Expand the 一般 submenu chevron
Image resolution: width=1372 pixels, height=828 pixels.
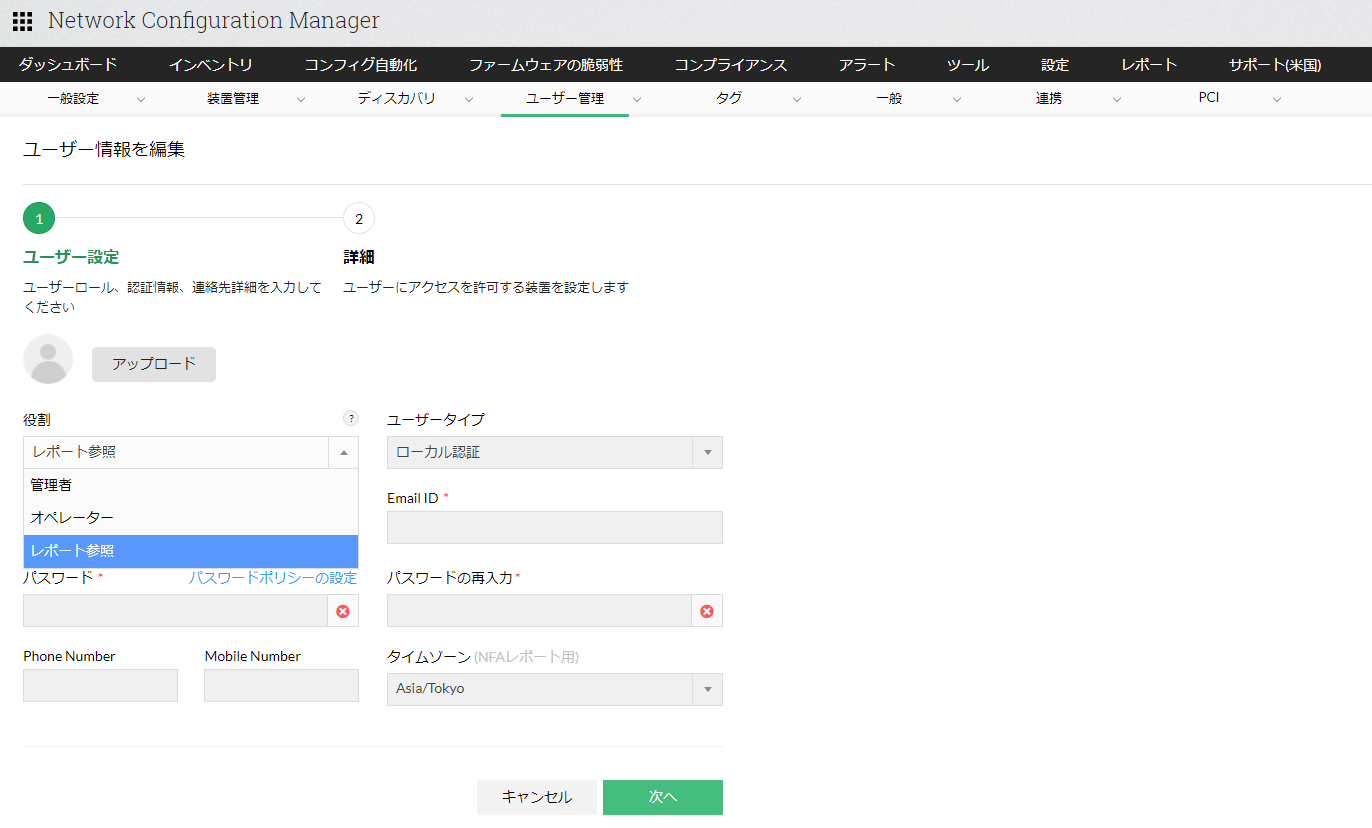(x=957, y=99)
